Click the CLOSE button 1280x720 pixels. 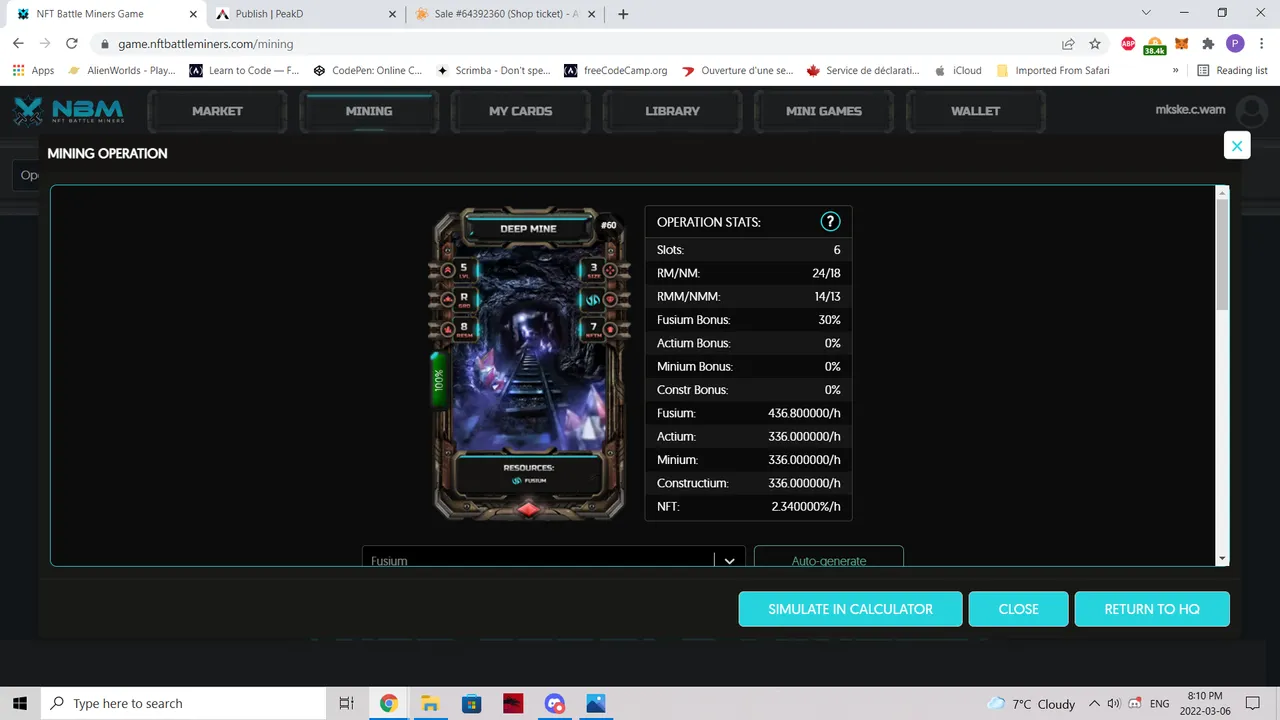[1018, 609]
